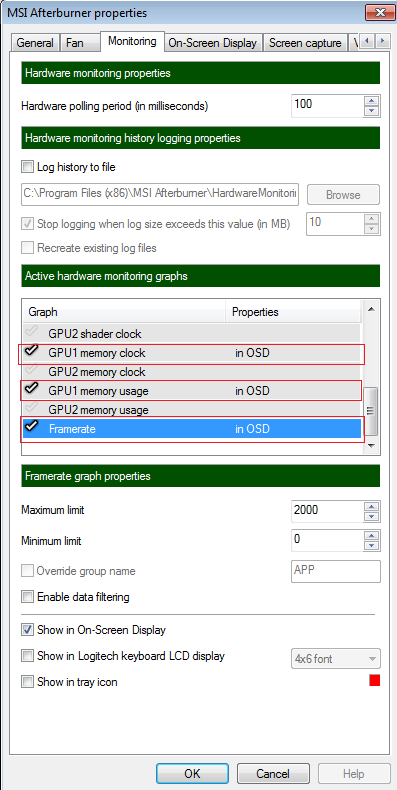The width and height of the screenshot is (397, 790).
Task: Decrease Maximum limit with down arrow
Action: click(372, 517)
